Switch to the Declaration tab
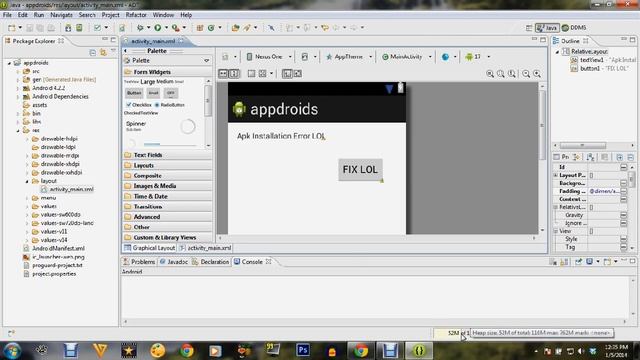Screen dimensions: 640x360 211,262
